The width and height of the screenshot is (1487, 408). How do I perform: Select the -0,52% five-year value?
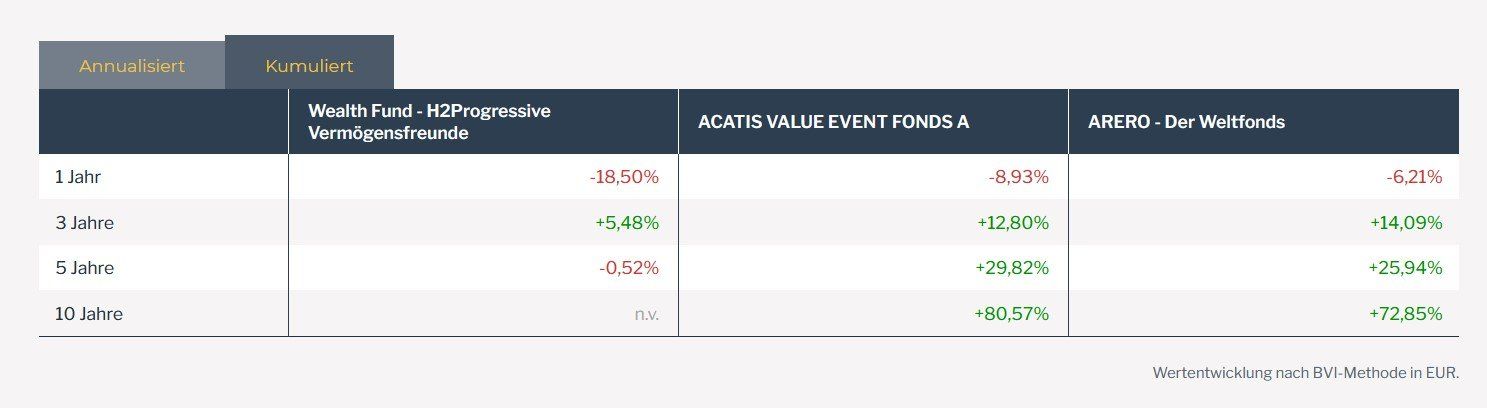pos(629,268)
